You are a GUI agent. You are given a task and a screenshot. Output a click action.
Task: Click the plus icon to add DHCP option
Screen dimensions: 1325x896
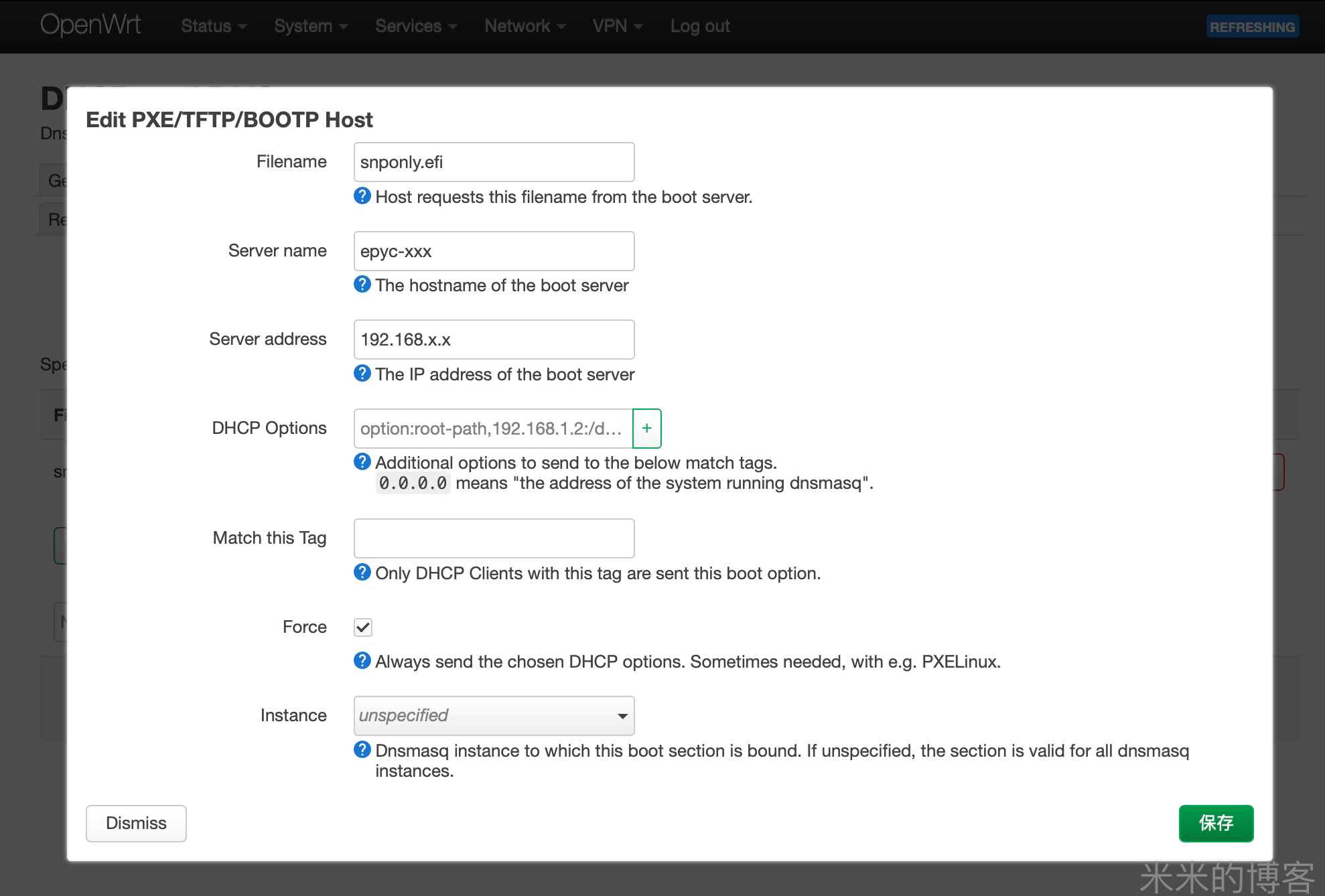tap(646, 428)
